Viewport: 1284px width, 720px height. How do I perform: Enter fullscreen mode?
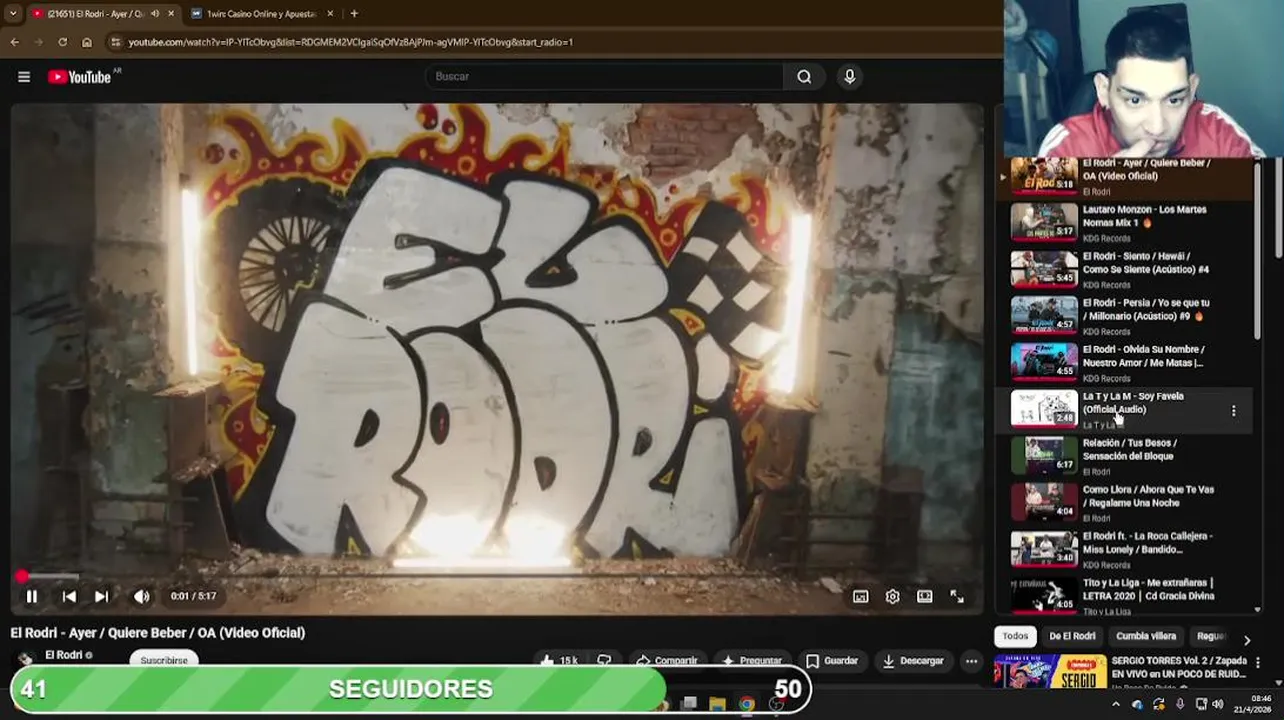(957, 597)
